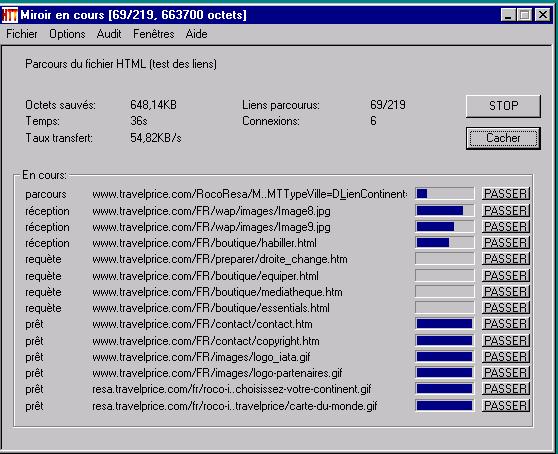Click the Cacher button
558x454 pixels.
click(503, 138)
